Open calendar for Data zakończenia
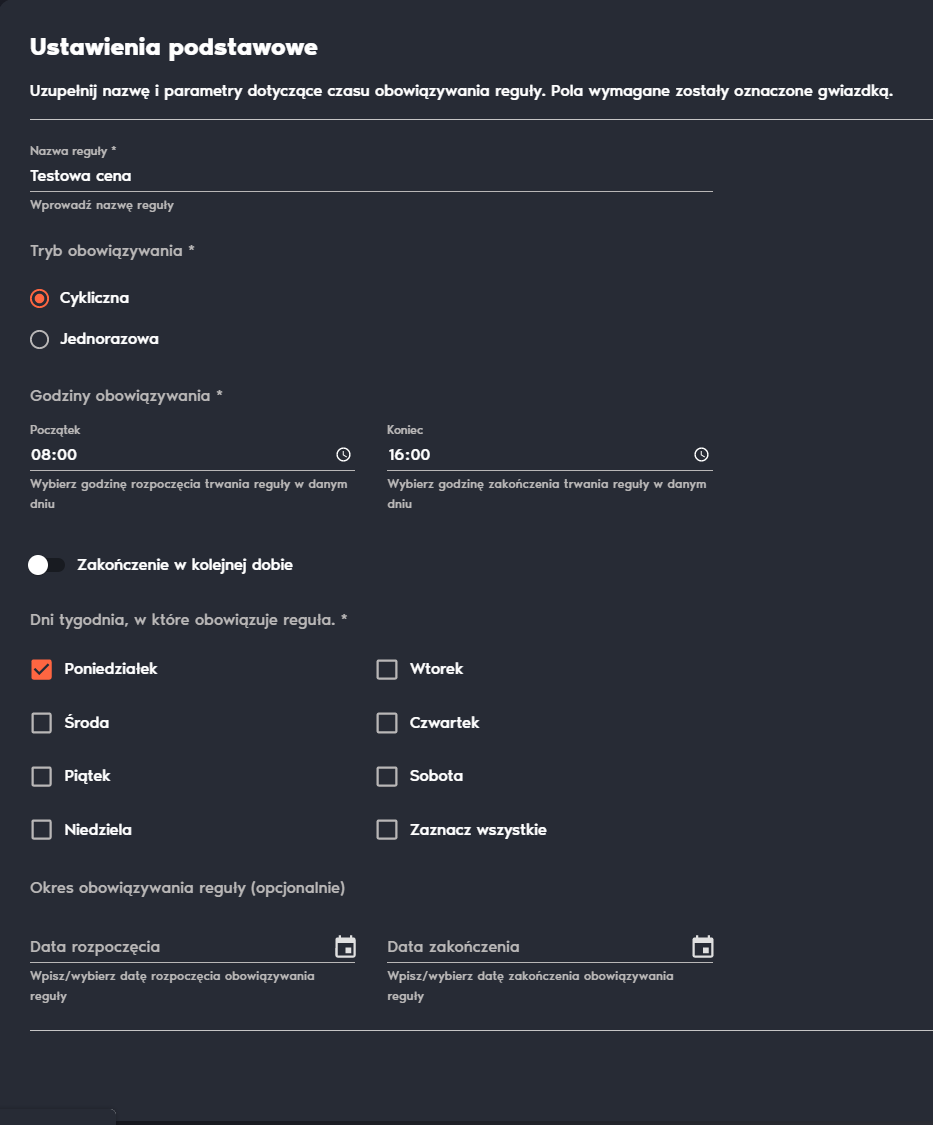Viewport: 933px width, 1125px height. pyautogui.click(x=703, y=947)
